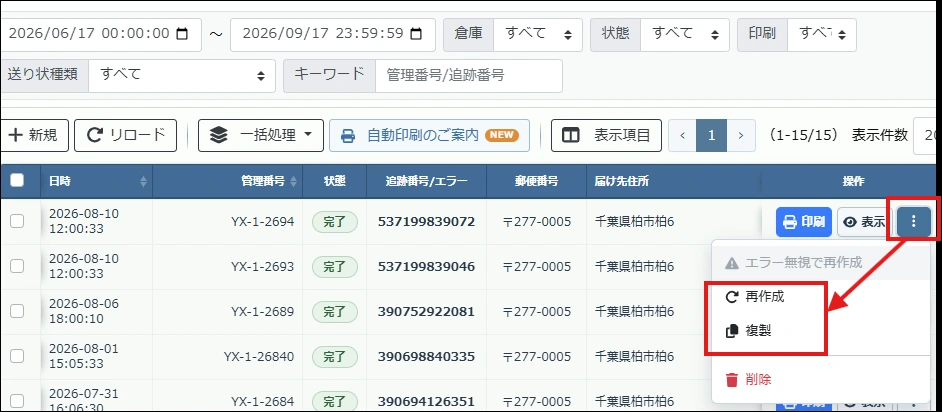Click tracking number 390752922081
Viewport: 942px width, 412px height.
coord(426,312)
